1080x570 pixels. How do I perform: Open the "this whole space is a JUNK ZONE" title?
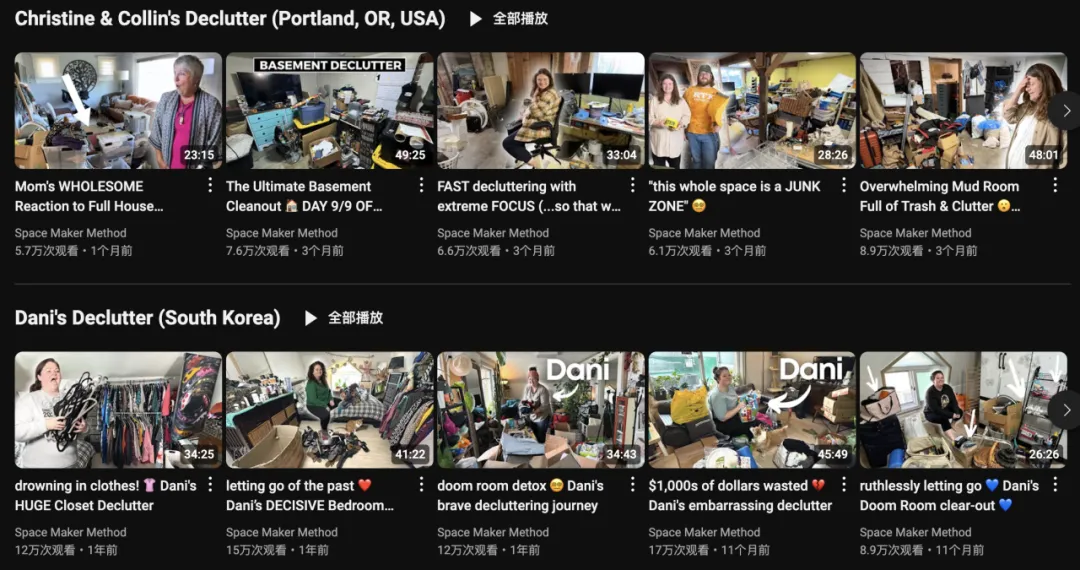[x=735, y=196]
